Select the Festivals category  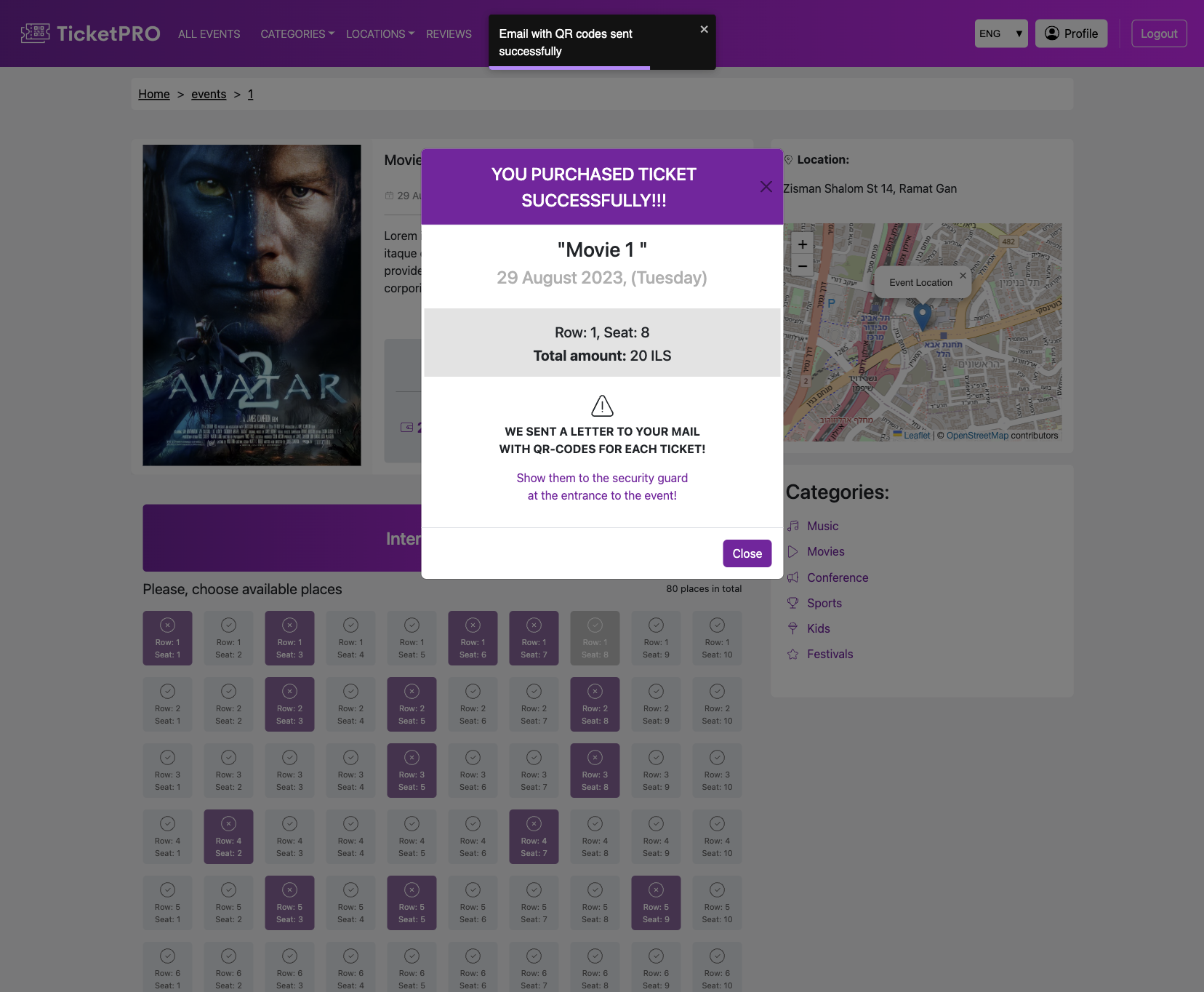[830, 654]
